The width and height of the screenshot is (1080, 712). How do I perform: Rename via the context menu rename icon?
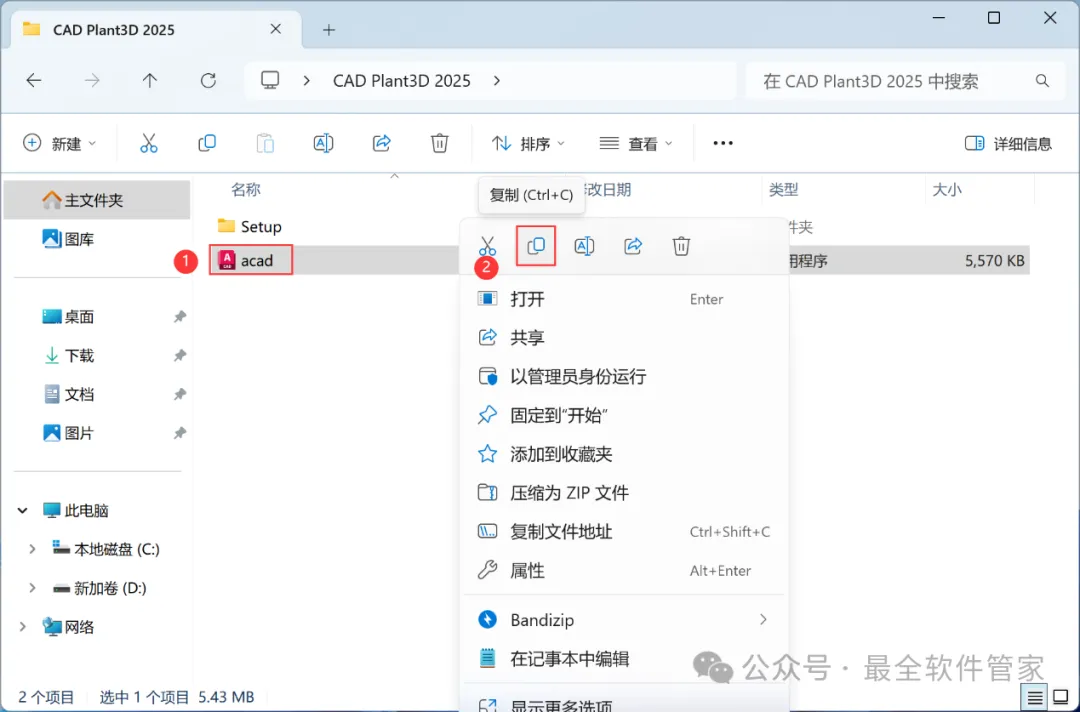coord(584,246)
